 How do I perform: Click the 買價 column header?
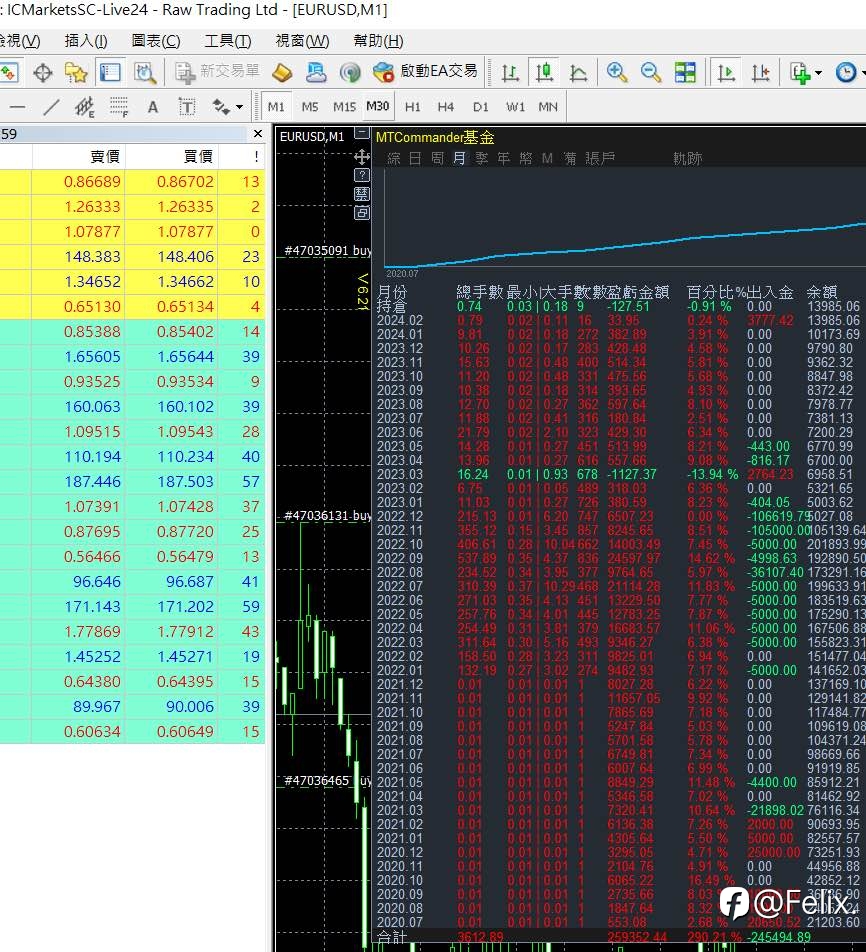172,157
